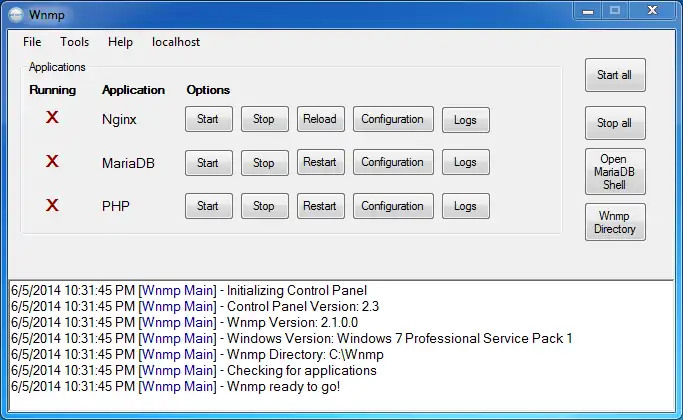Stop MariaDB
The image size is (683, 420).
click(264, 163)
